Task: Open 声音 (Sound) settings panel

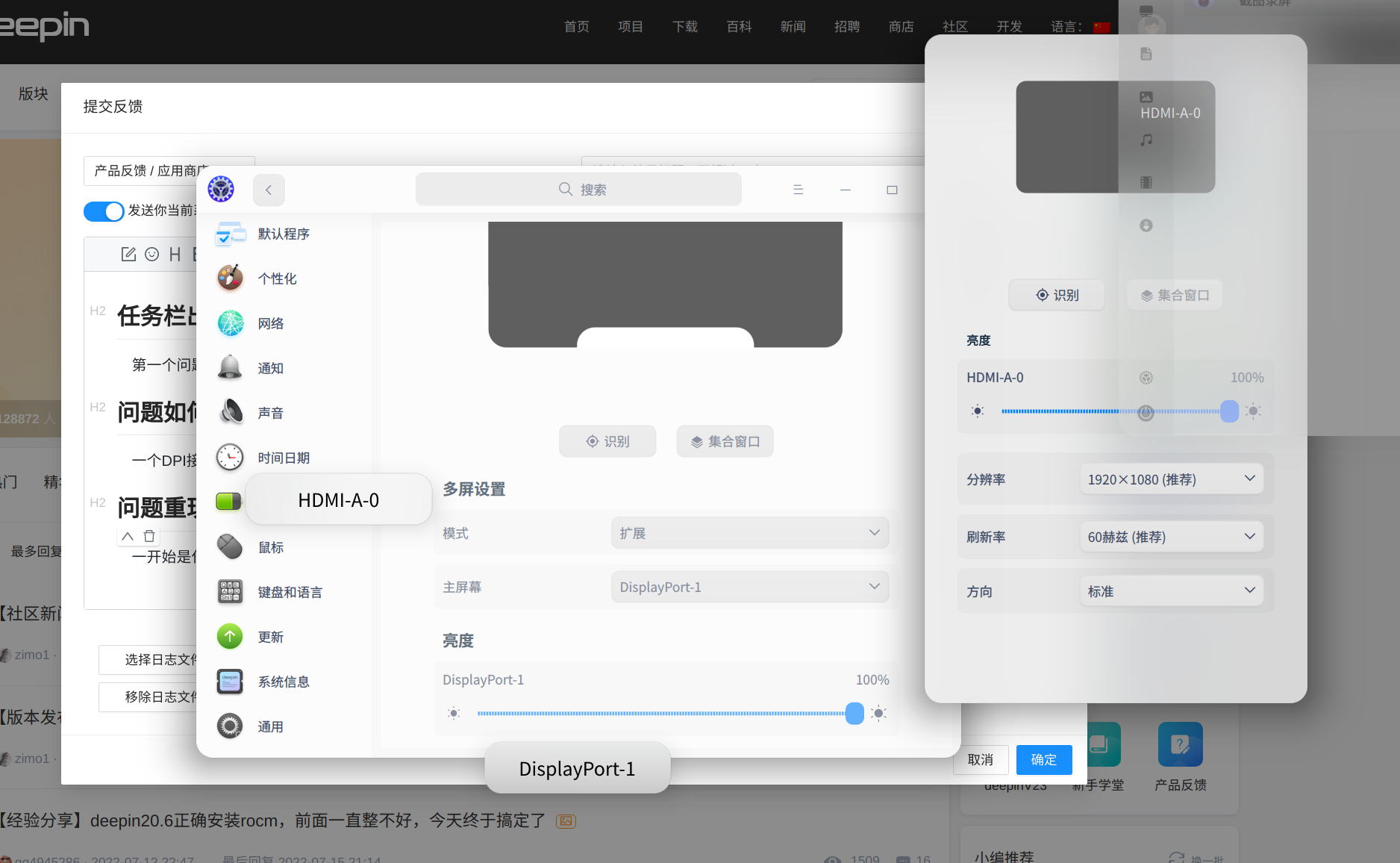Action: (271, 412)
